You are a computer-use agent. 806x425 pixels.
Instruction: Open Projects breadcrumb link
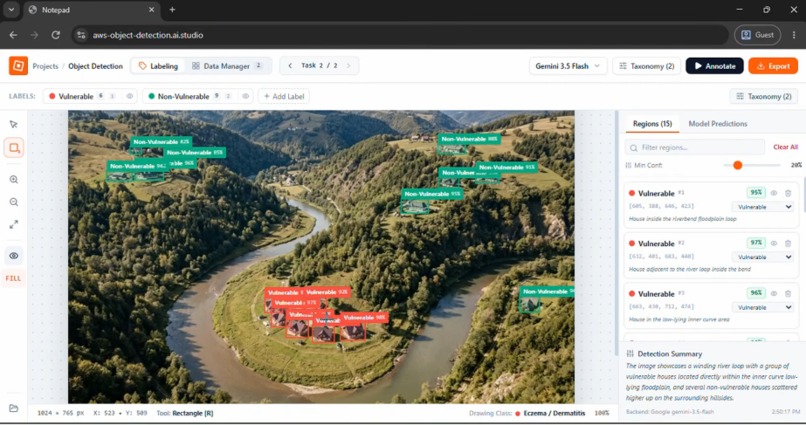45,66
